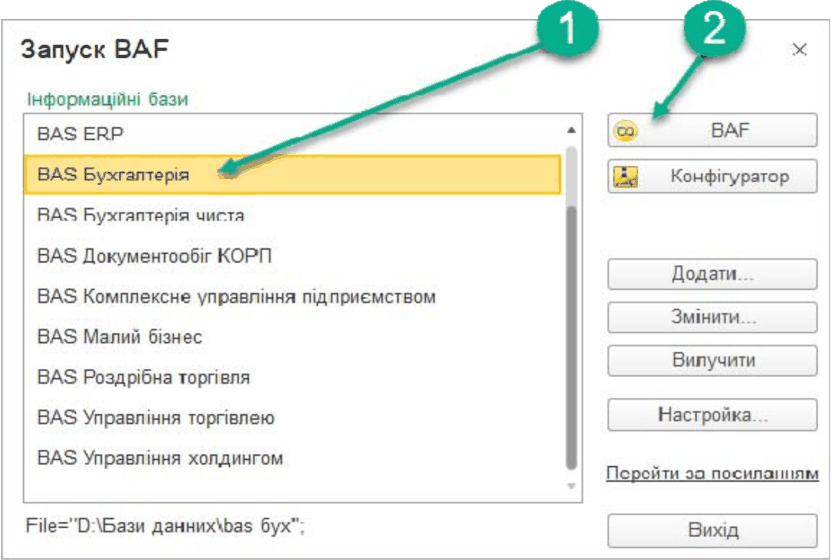This screenshot has height=560, width=831.
Task: Exit the launcher with Вихід
Action: tap(712, 530)
